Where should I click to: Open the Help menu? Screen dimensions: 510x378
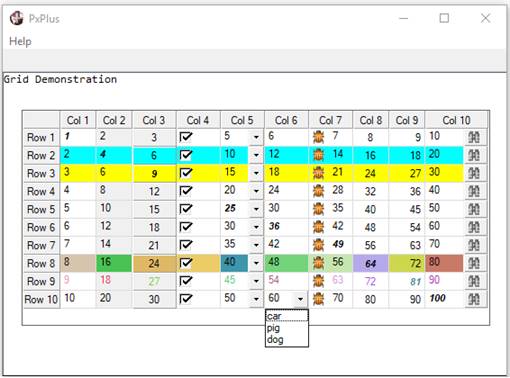coord(20,41)
